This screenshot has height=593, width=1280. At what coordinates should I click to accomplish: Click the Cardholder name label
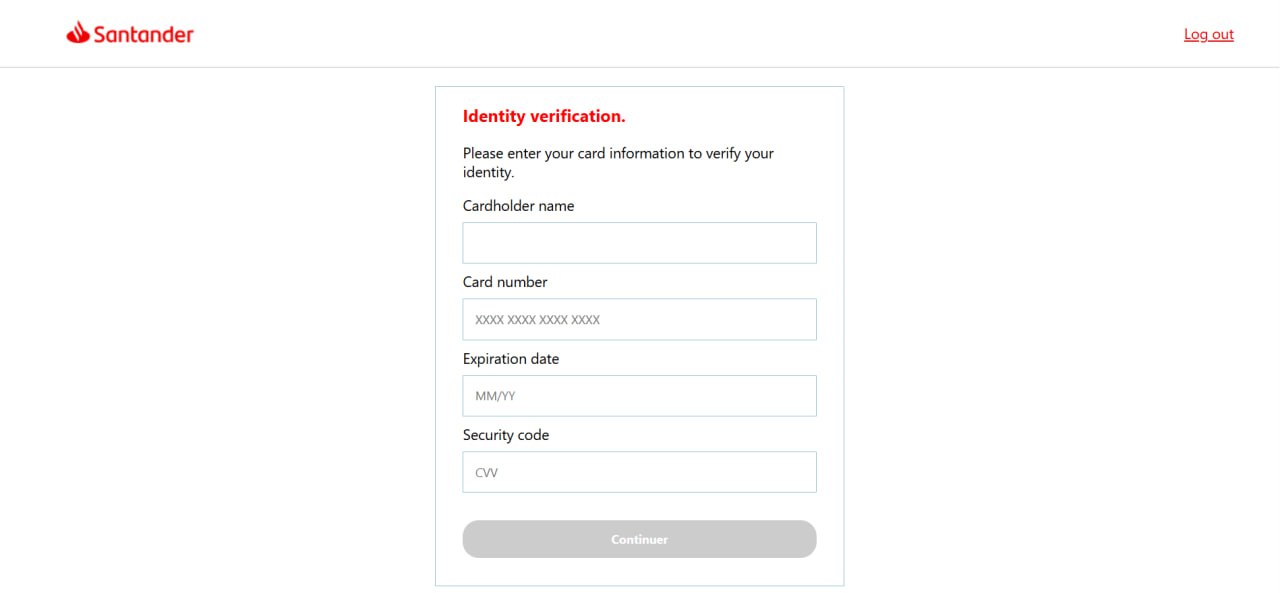point(518,206)
